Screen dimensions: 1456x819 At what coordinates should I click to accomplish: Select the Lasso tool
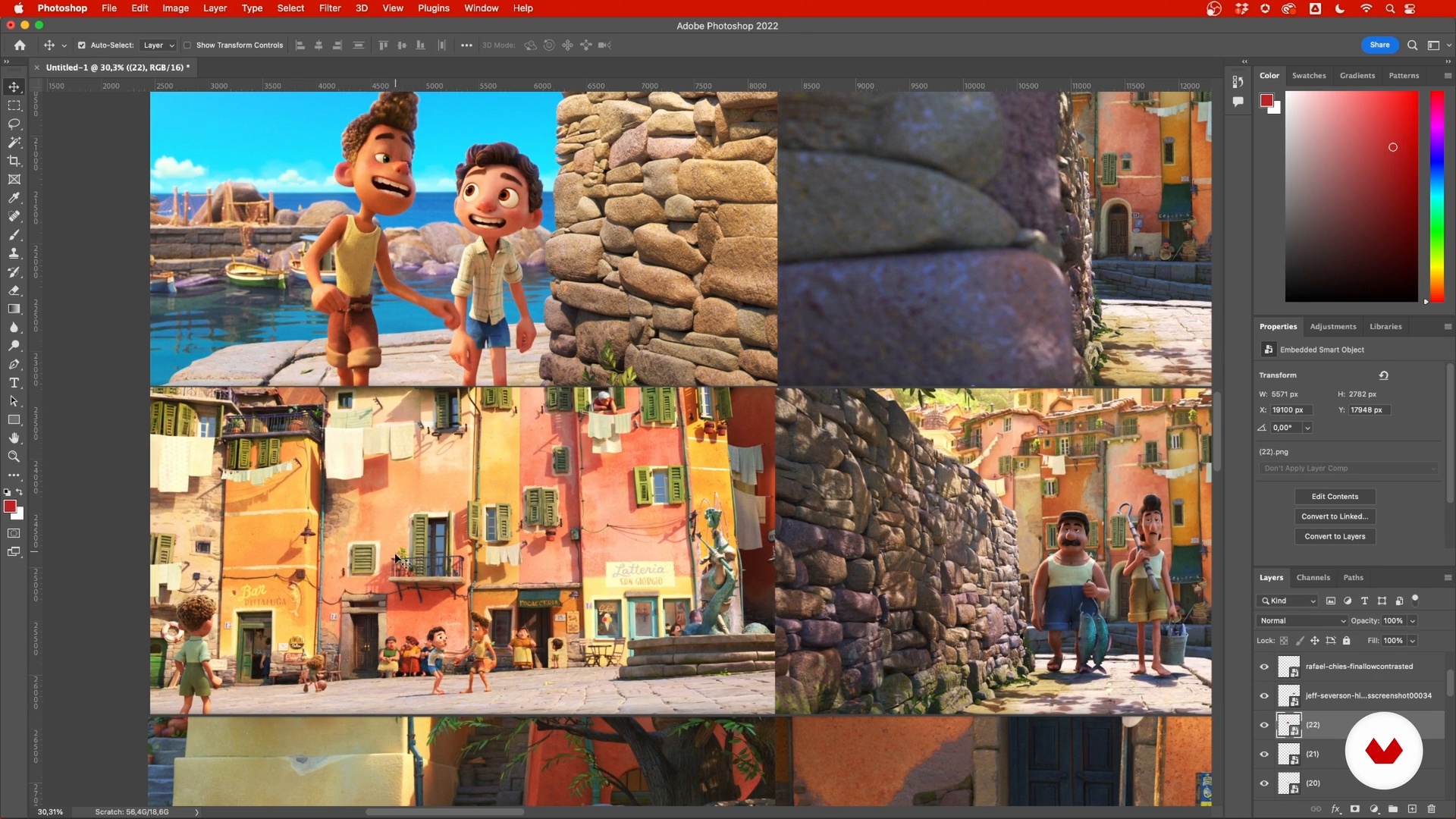tap(14, 124)
